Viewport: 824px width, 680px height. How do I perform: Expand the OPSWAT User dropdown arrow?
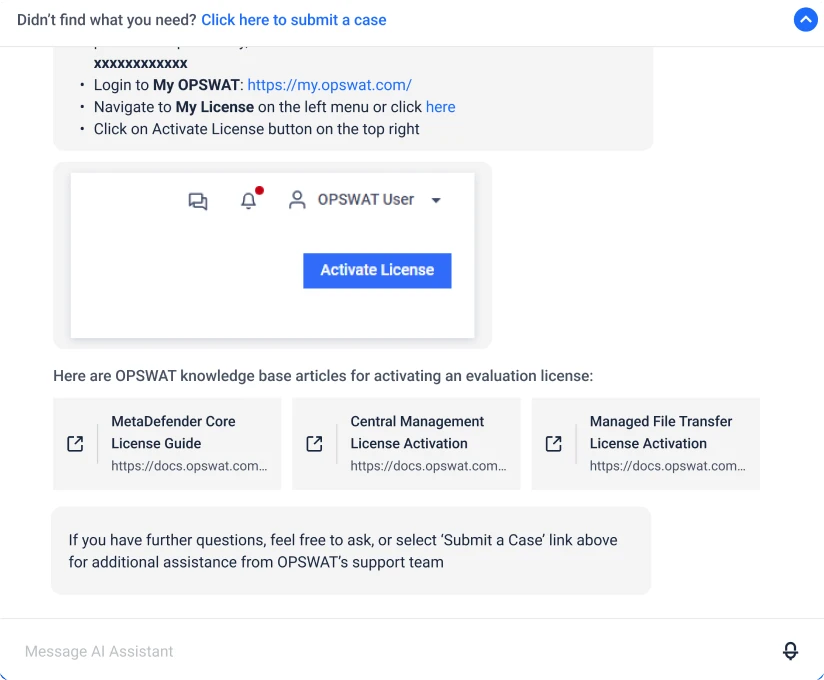point(436,200)
